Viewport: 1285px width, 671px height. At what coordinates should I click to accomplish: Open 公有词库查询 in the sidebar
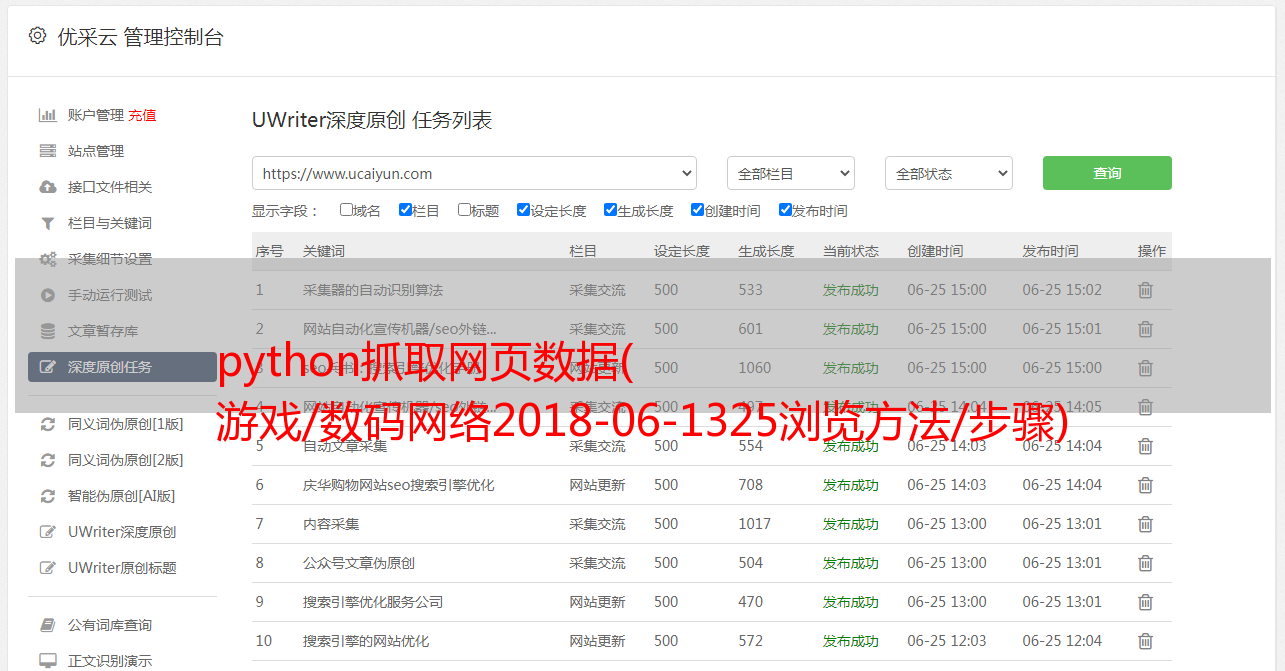coord(110,625)
